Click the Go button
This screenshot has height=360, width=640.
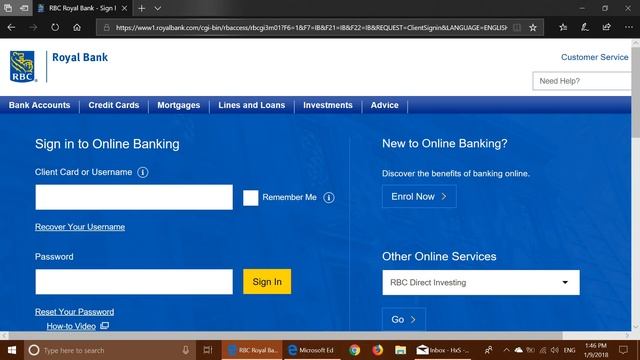point(404,319)
